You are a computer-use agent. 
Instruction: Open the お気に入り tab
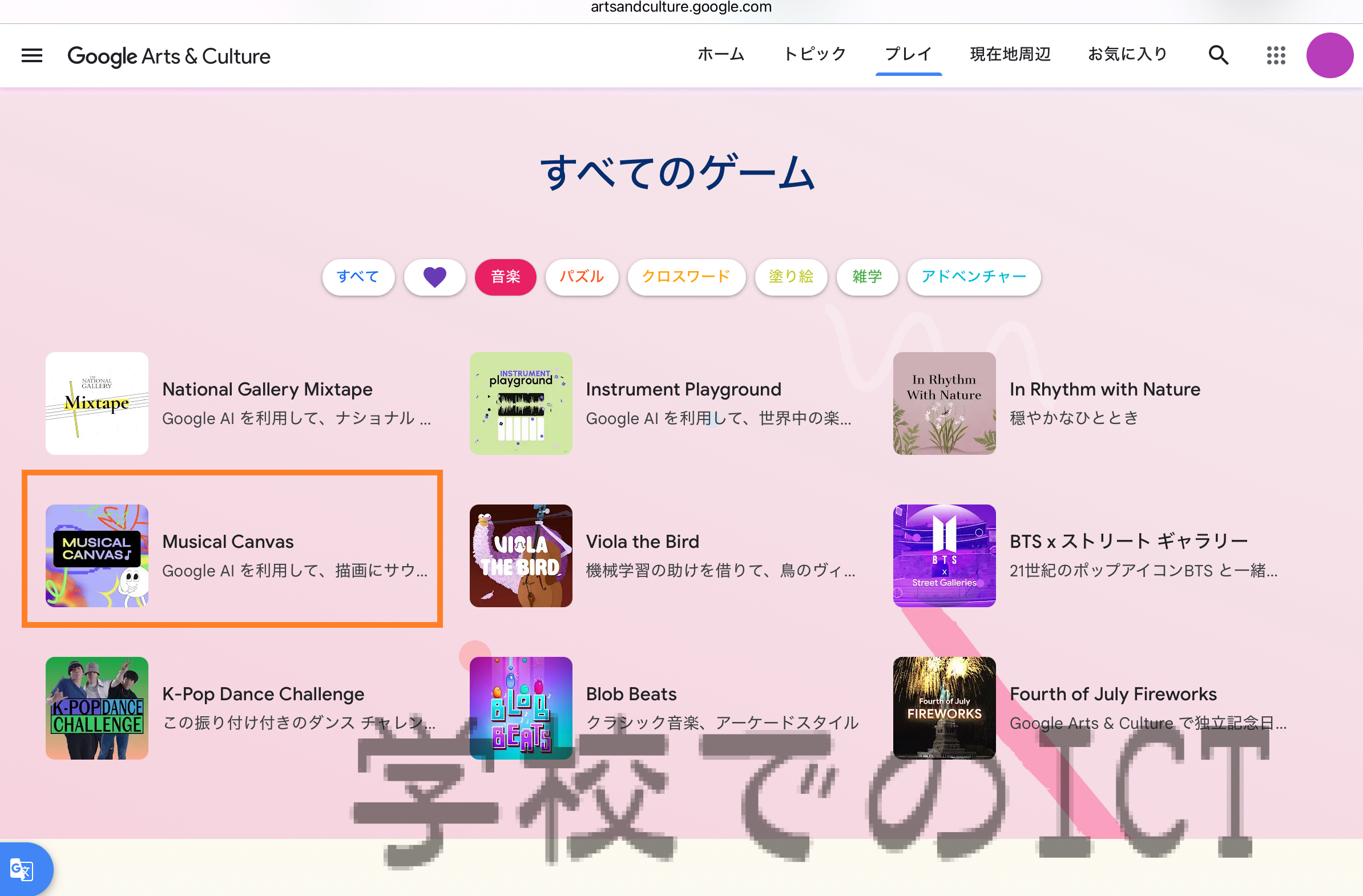pos(1128,54)
